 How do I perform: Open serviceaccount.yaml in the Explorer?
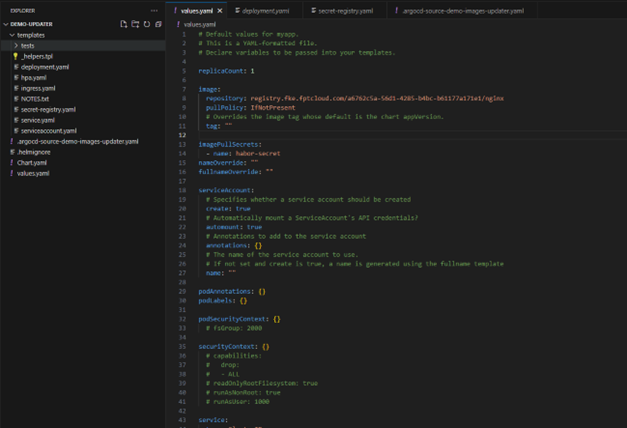48,131
